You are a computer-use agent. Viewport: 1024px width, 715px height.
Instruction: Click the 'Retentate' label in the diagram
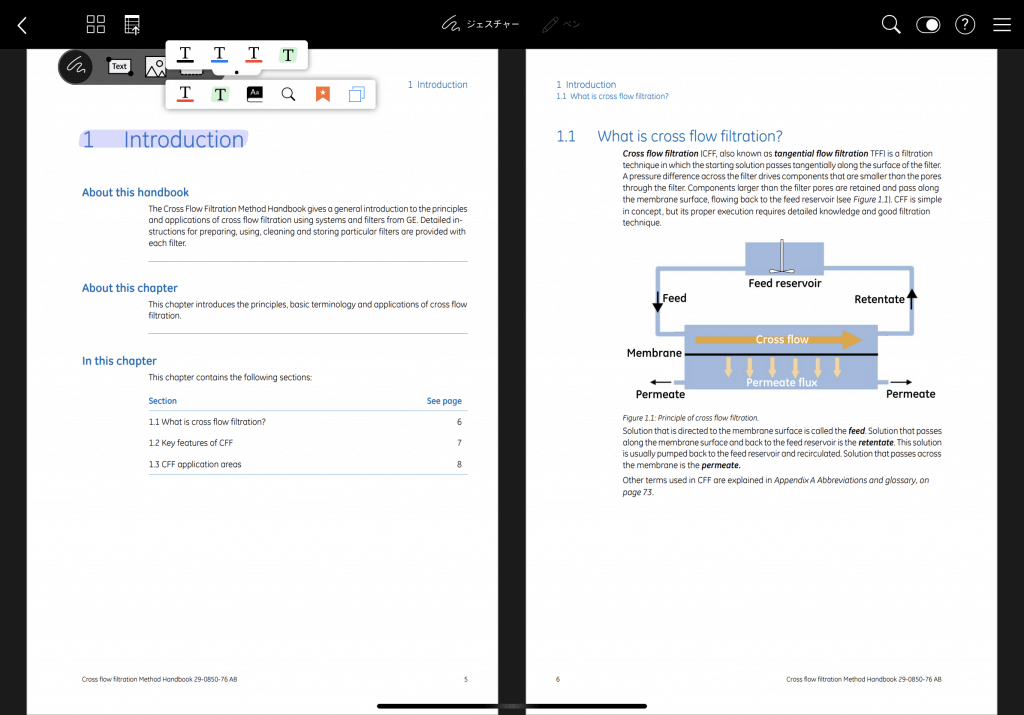879,299
